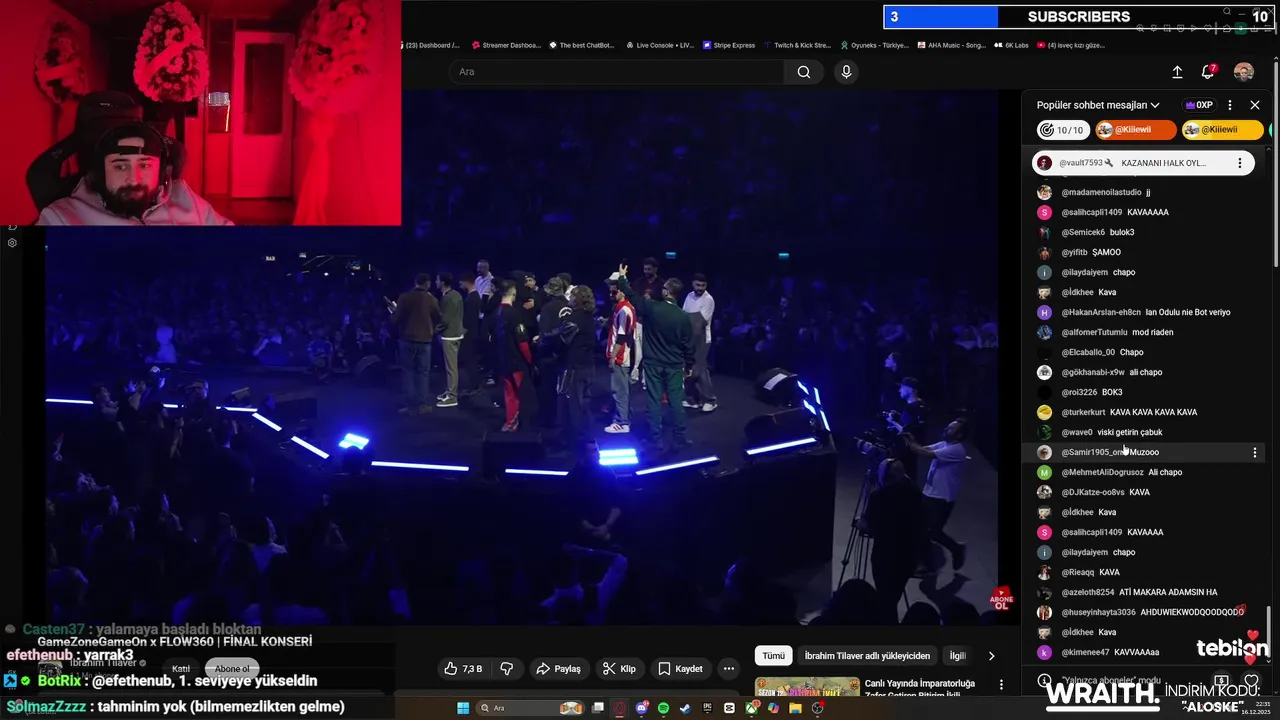This screenshot has width=1280, height=720.
Task: Click @HakanArslan-eh8cn chat message
Action: tap(1145, 312)
